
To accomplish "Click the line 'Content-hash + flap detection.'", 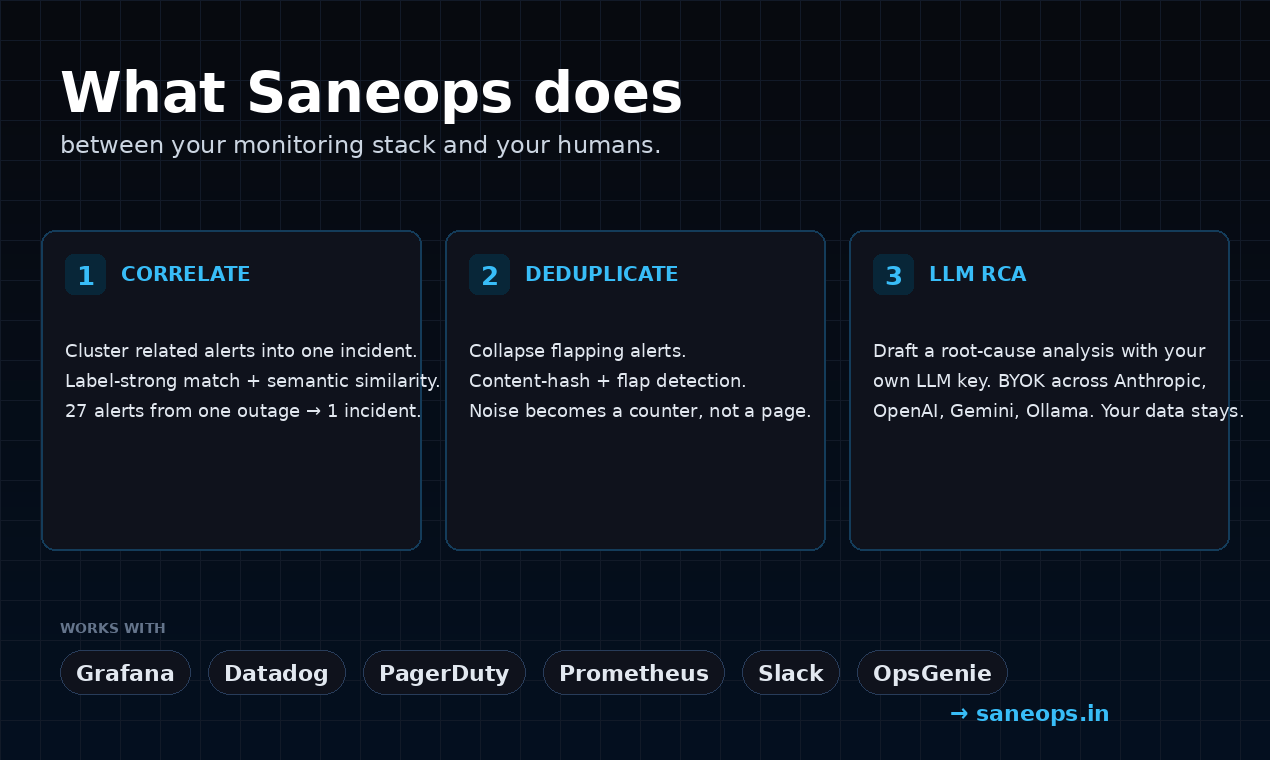I will coord(608,381).
